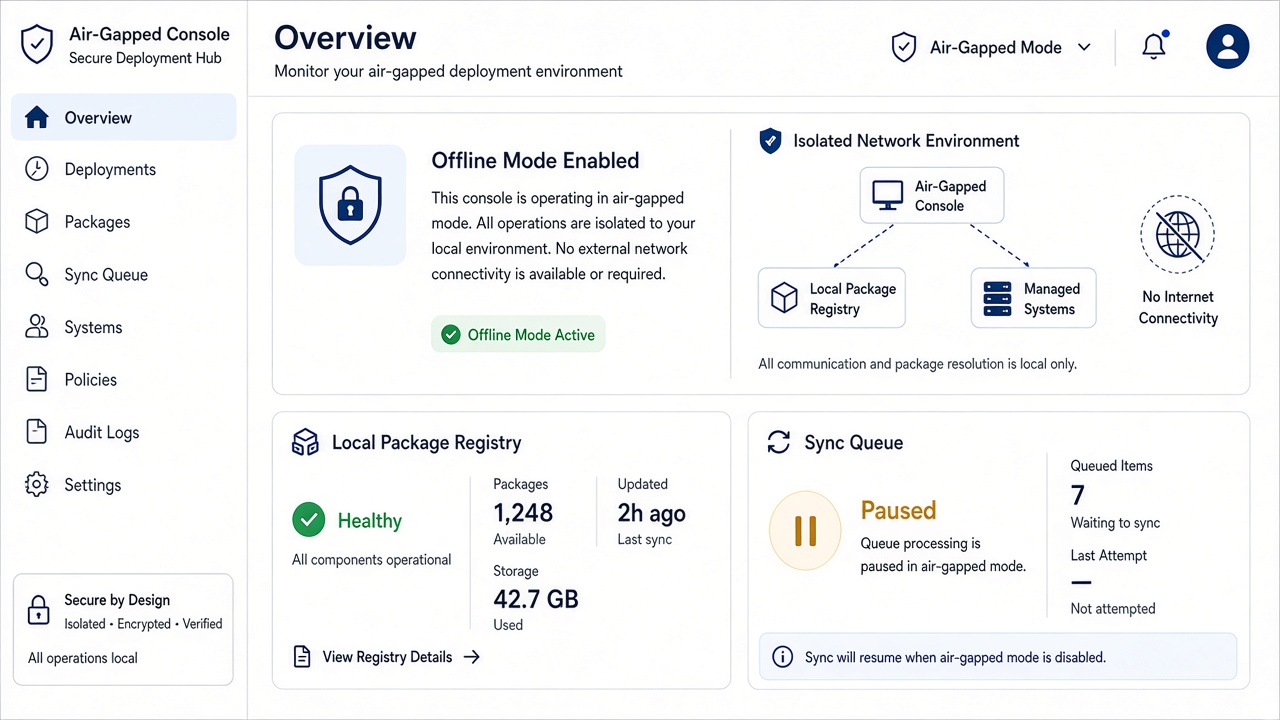Click the Isolated Network Environment shield icon

coord(770,141)
